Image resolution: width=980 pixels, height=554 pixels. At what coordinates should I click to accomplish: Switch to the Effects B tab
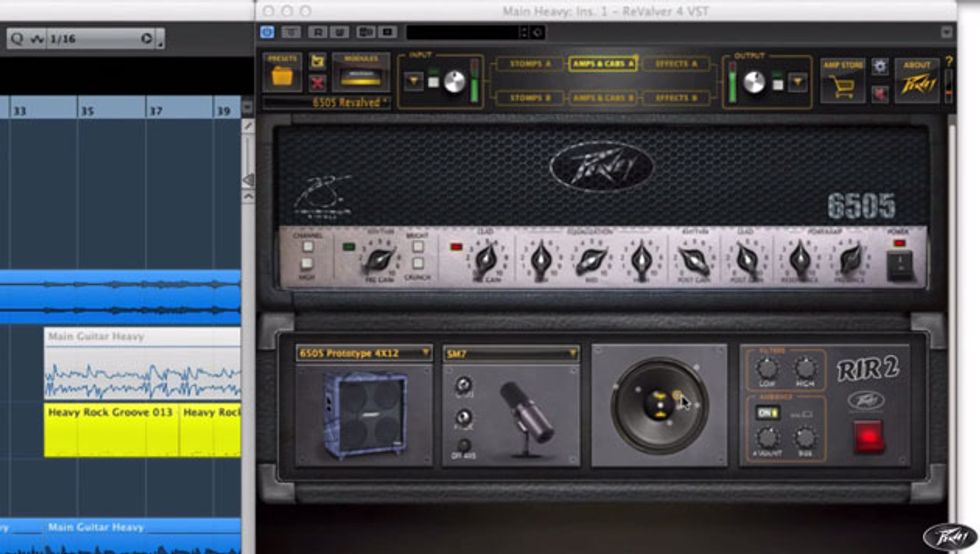click(676, 98)
